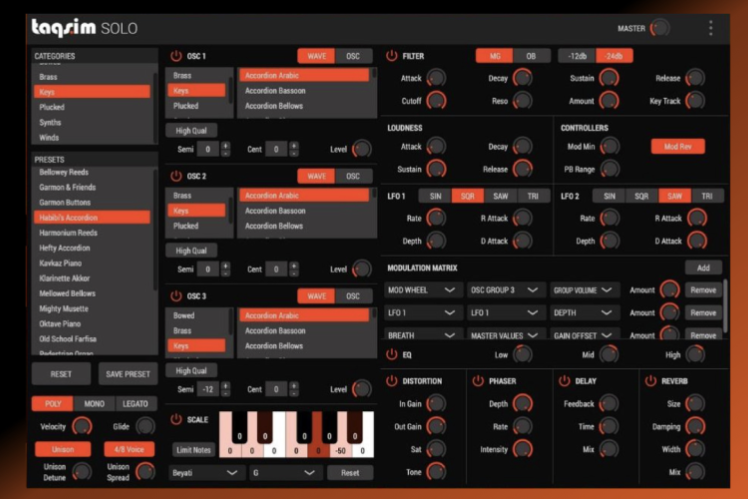Switch OSC 1 to OSC tab
Viewport: 748px width, 499px height.
click(353, 56)
